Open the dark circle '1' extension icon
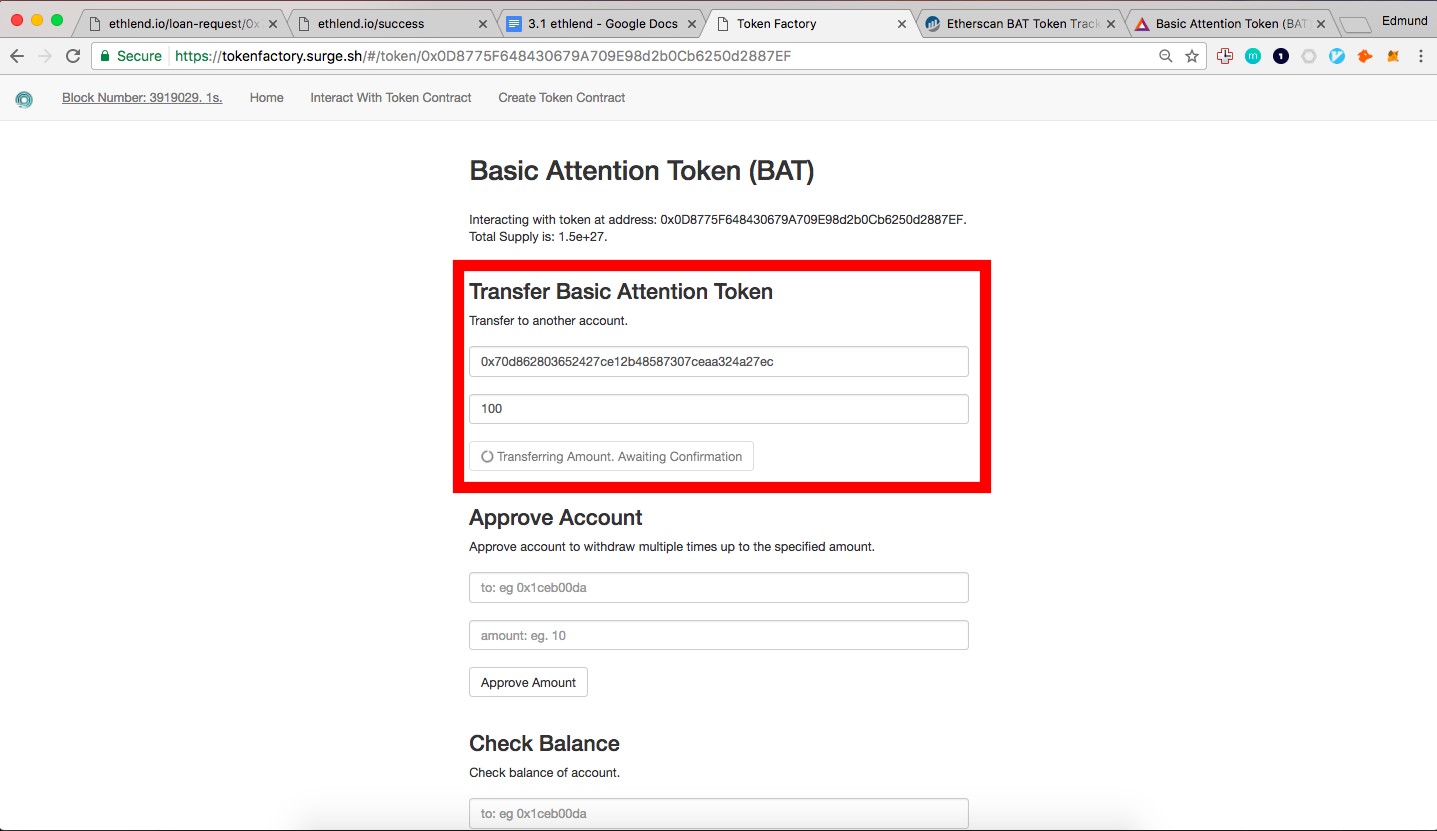Image resolution: width=1437 pixels, height=831 pixels. (1281, 56)
